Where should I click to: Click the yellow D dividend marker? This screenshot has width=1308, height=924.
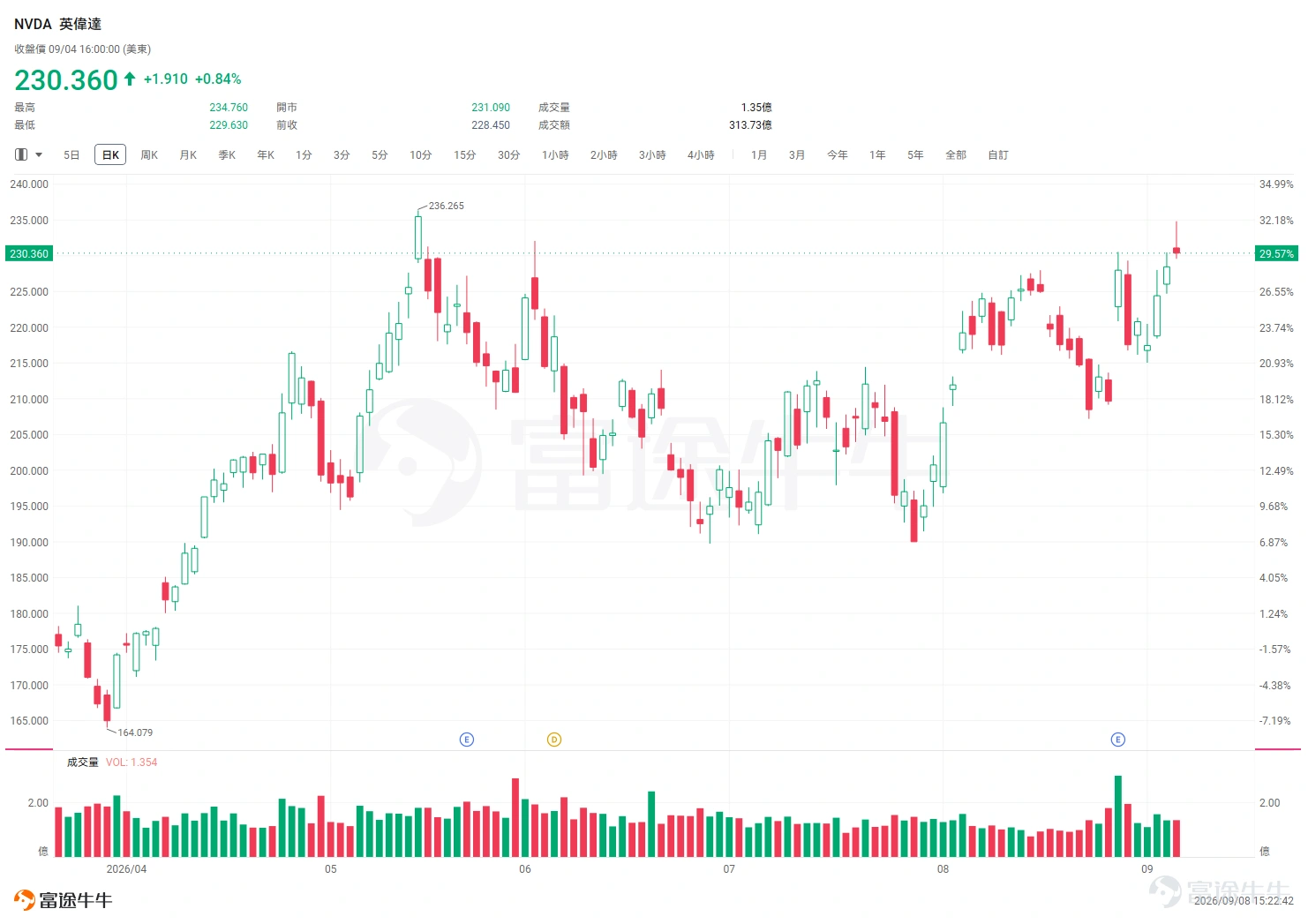pyautogui.click(x=554, y=740)
